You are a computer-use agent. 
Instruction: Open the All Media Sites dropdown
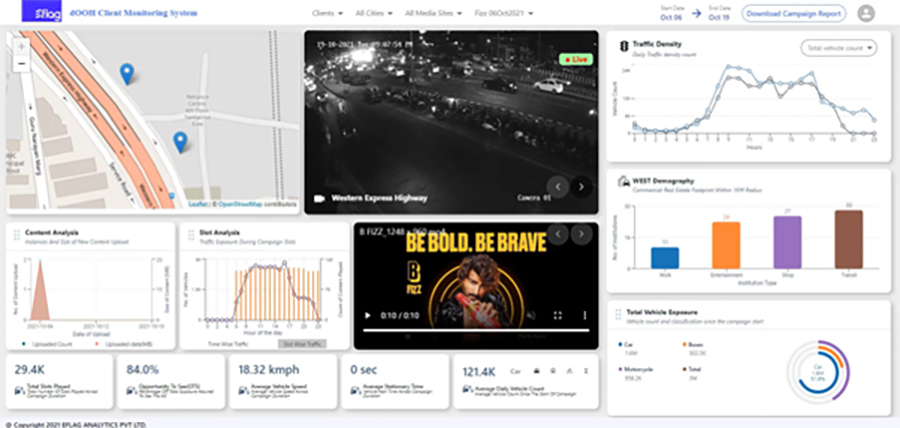[x=433, y=13]
